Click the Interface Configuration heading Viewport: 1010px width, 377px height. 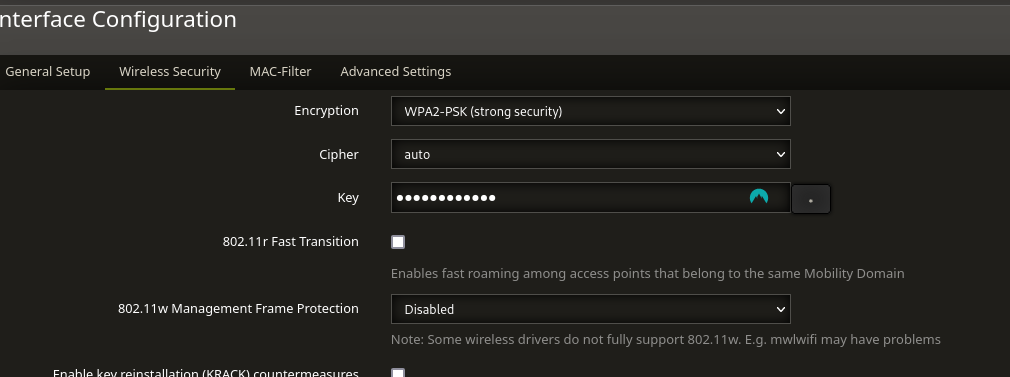[118, 19]
